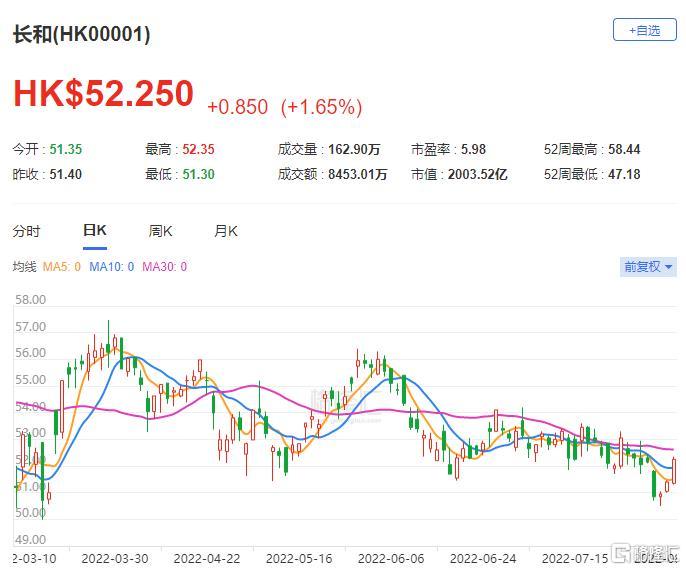This screenshot has height=570, width=686.
Task: Add stock to watchlist with +自选 button
Action: tap(644, 30)
